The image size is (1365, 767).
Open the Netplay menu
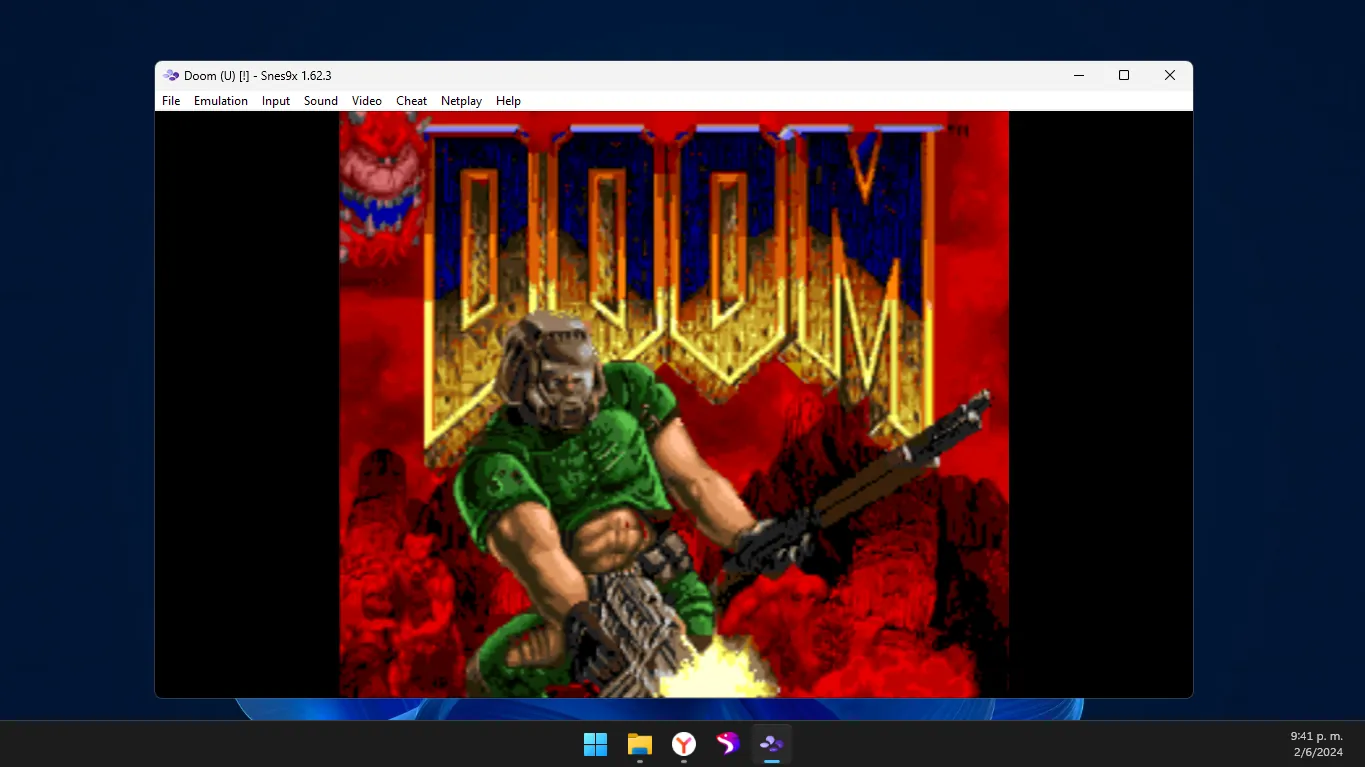tap(461, 101)
